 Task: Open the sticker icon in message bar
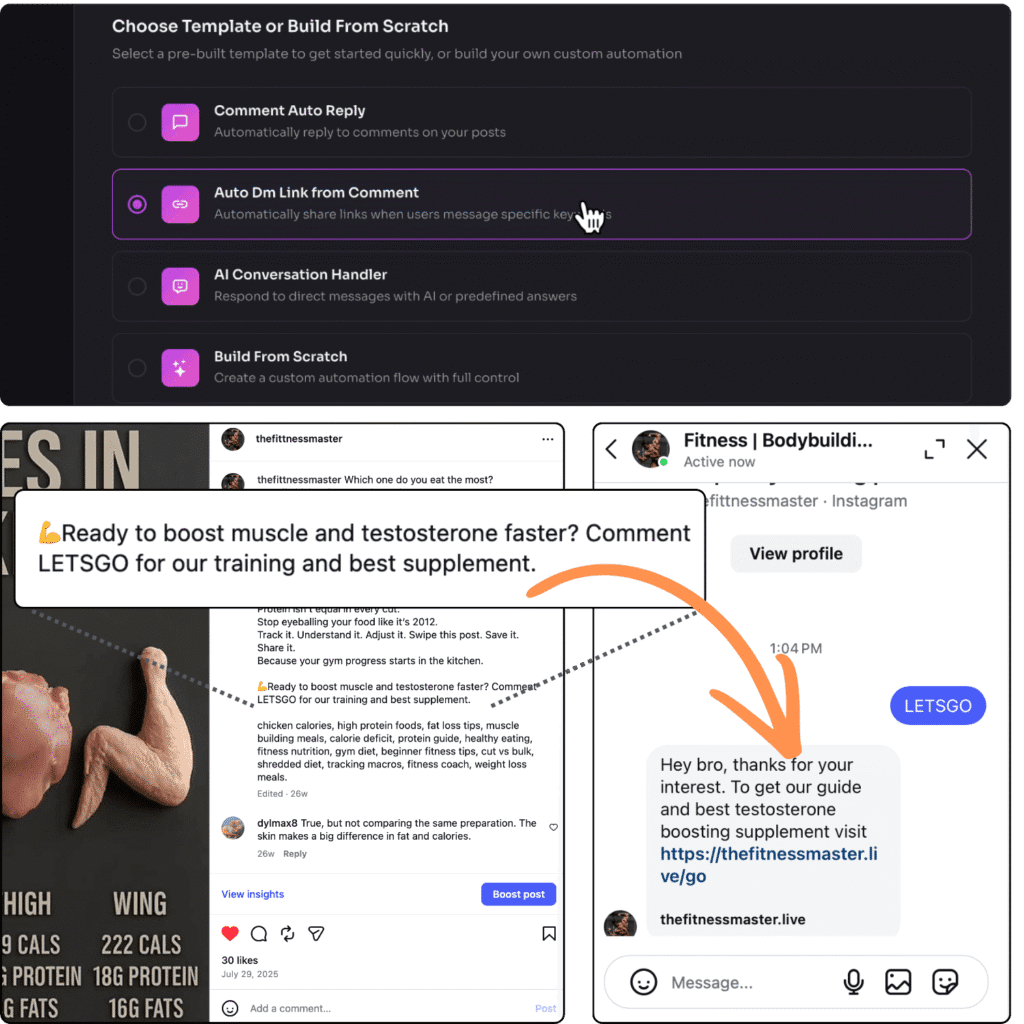pos(945,982)
